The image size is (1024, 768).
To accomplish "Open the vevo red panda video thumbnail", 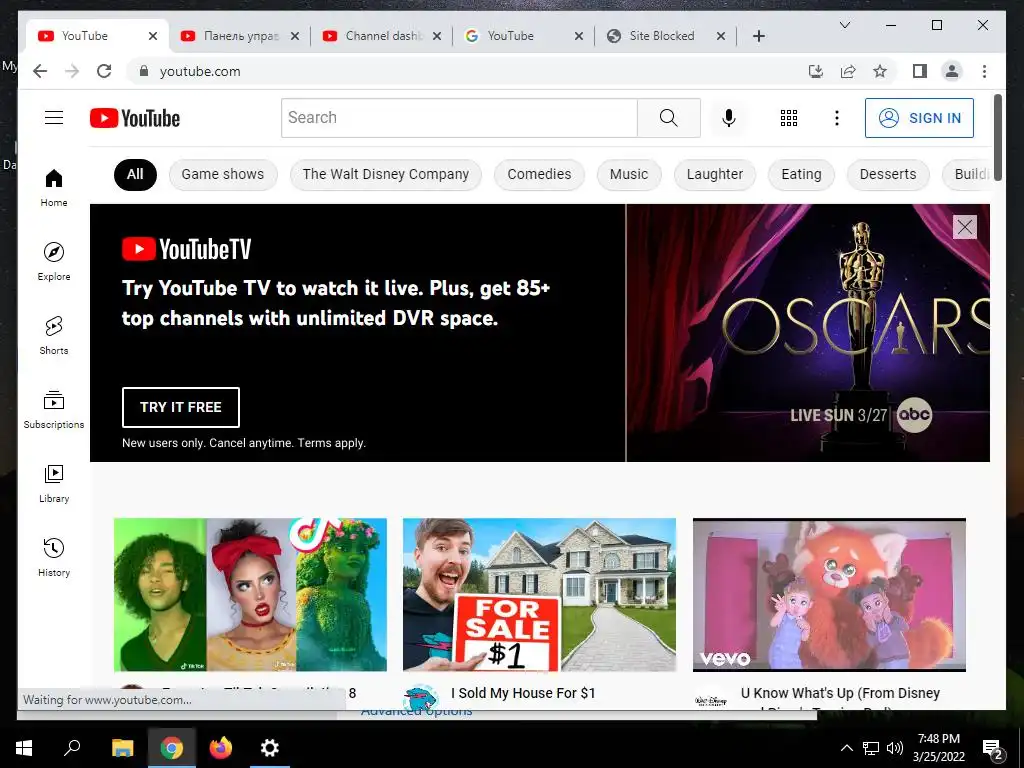I will [x=829, y=594].
